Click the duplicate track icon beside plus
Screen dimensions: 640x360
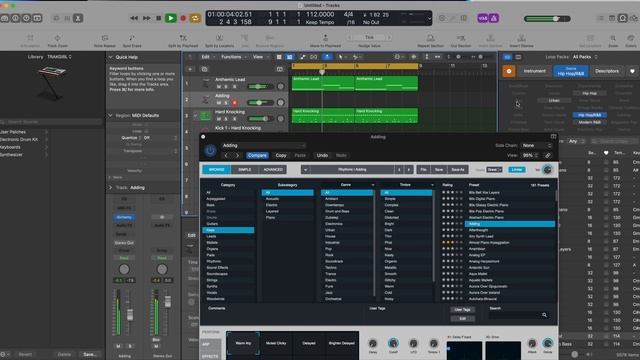click(x=204, y=69)
